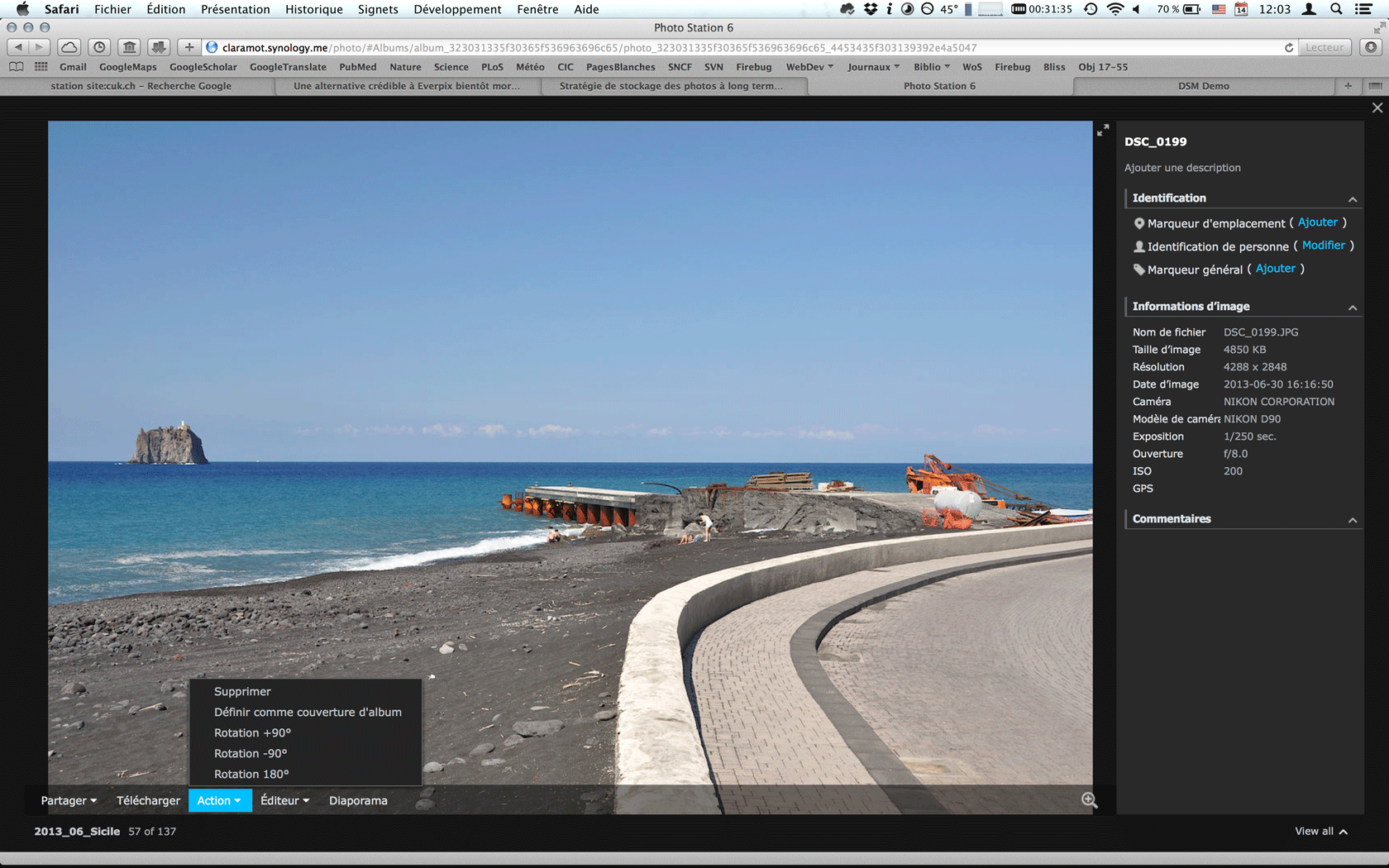Click the volume icon in the menu bar
This screenshot has width=1389, height=868.
click(x=1137, y=9)
